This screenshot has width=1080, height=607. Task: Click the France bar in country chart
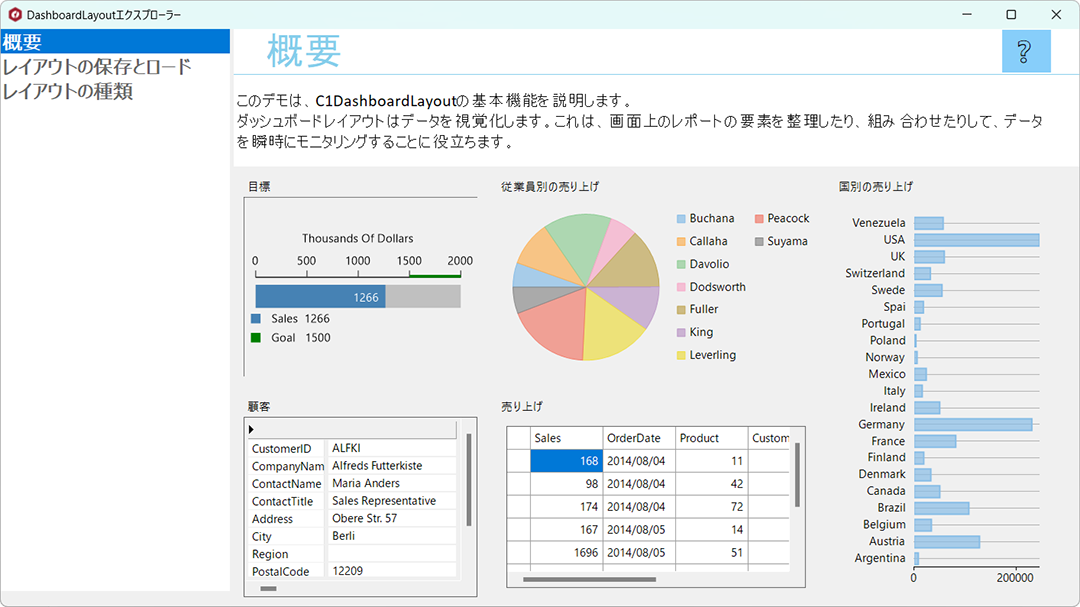(935, 441)
